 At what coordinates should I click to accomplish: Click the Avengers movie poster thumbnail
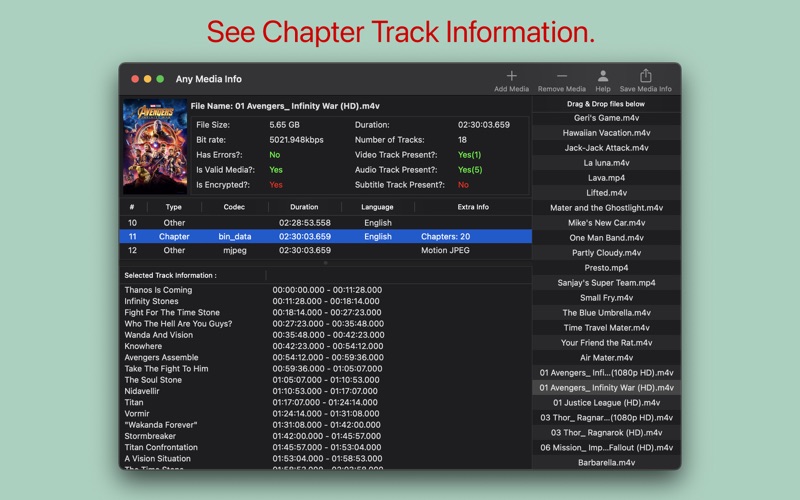[155, 146]
